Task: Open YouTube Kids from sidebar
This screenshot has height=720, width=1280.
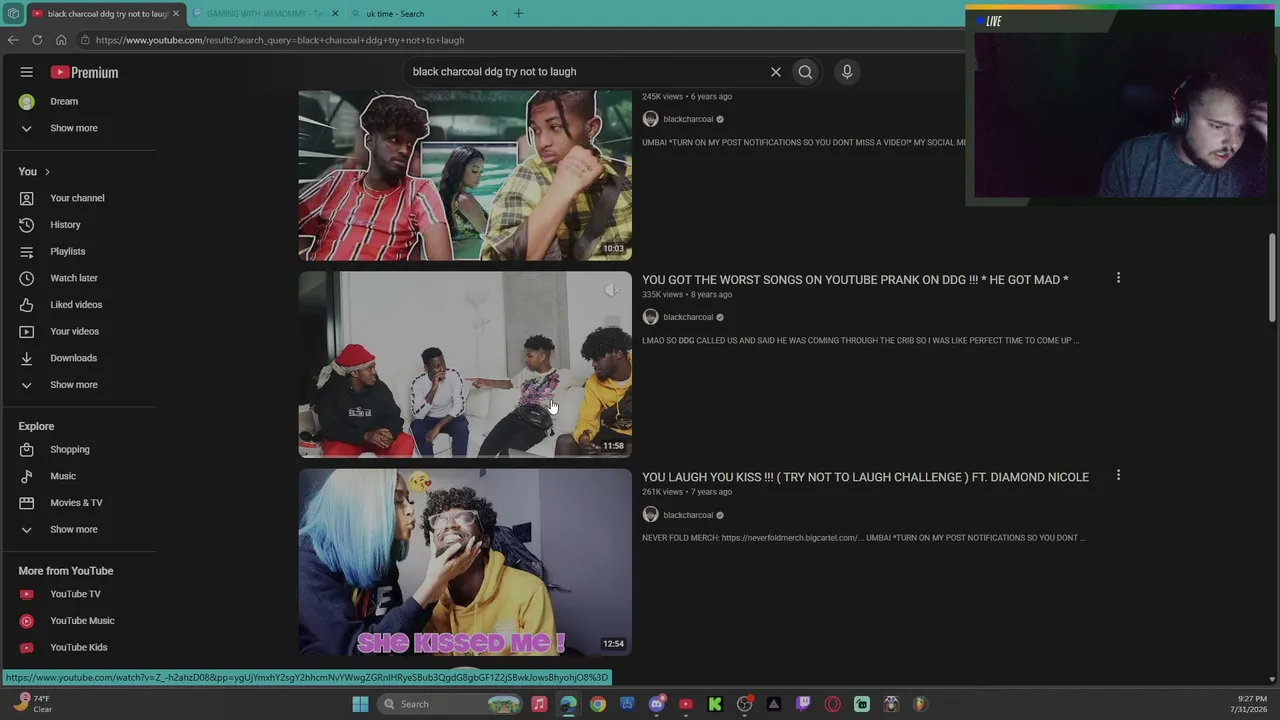Action: pyautogui.click(x=79, y=647)
